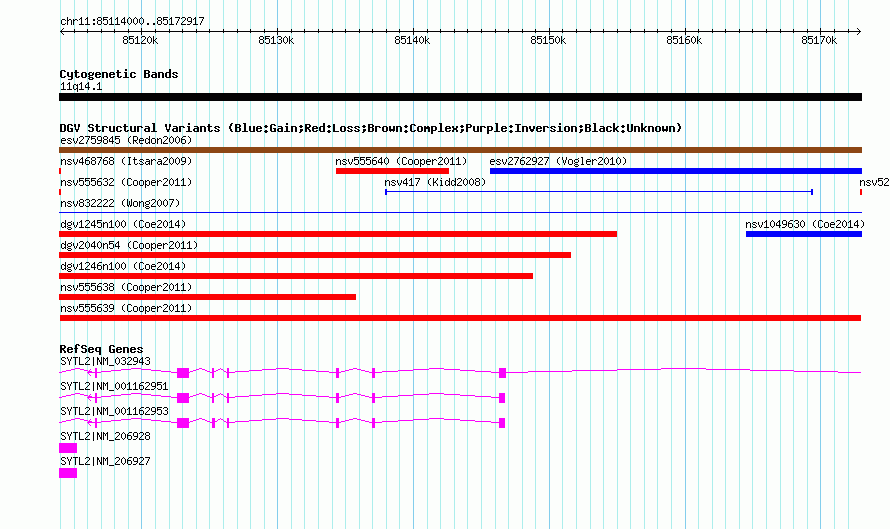
Task: Click the magenta SYTL2|NM_206928 gene block
Action: click(x=68, y=448)
